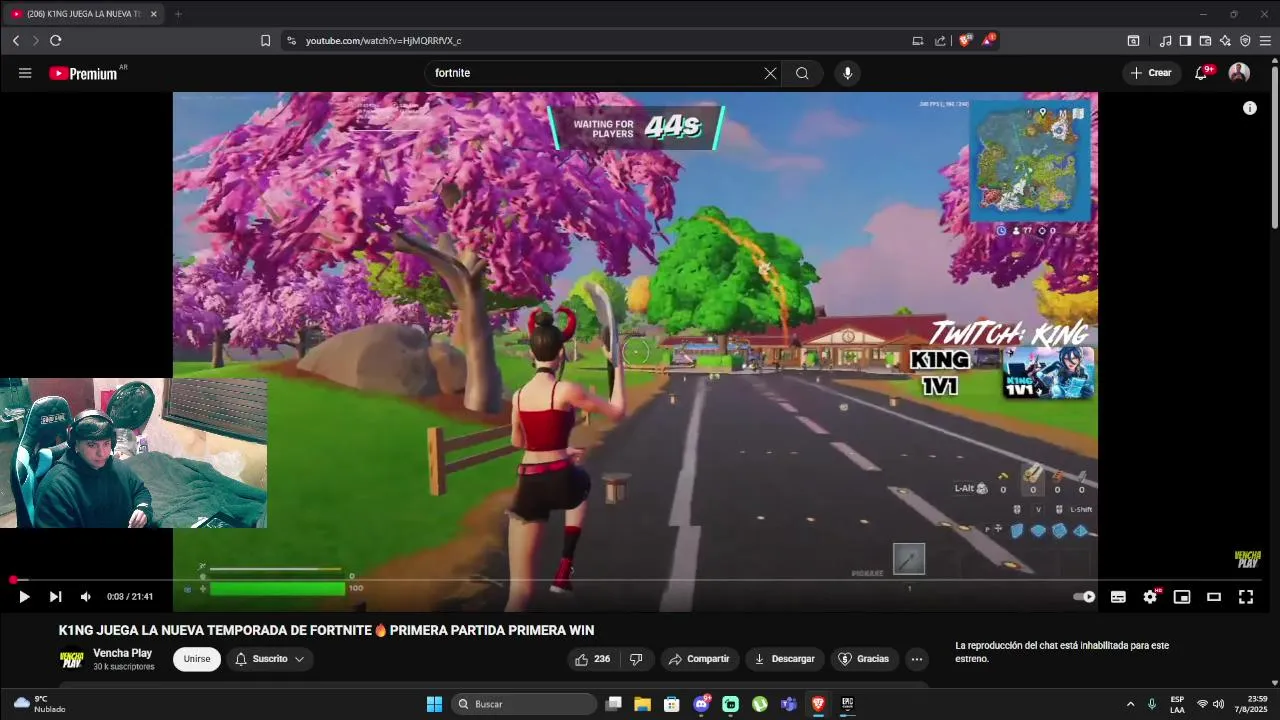
Task: Dislike the video
Action: (636, 659)
